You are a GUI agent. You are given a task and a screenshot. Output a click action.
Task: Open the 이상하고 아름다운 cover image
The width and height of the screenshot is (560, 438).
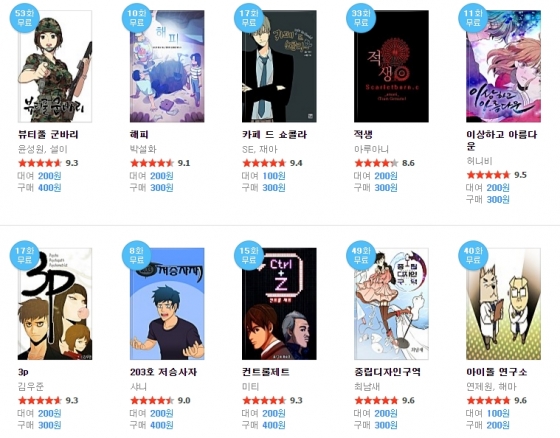click(504, 66)
